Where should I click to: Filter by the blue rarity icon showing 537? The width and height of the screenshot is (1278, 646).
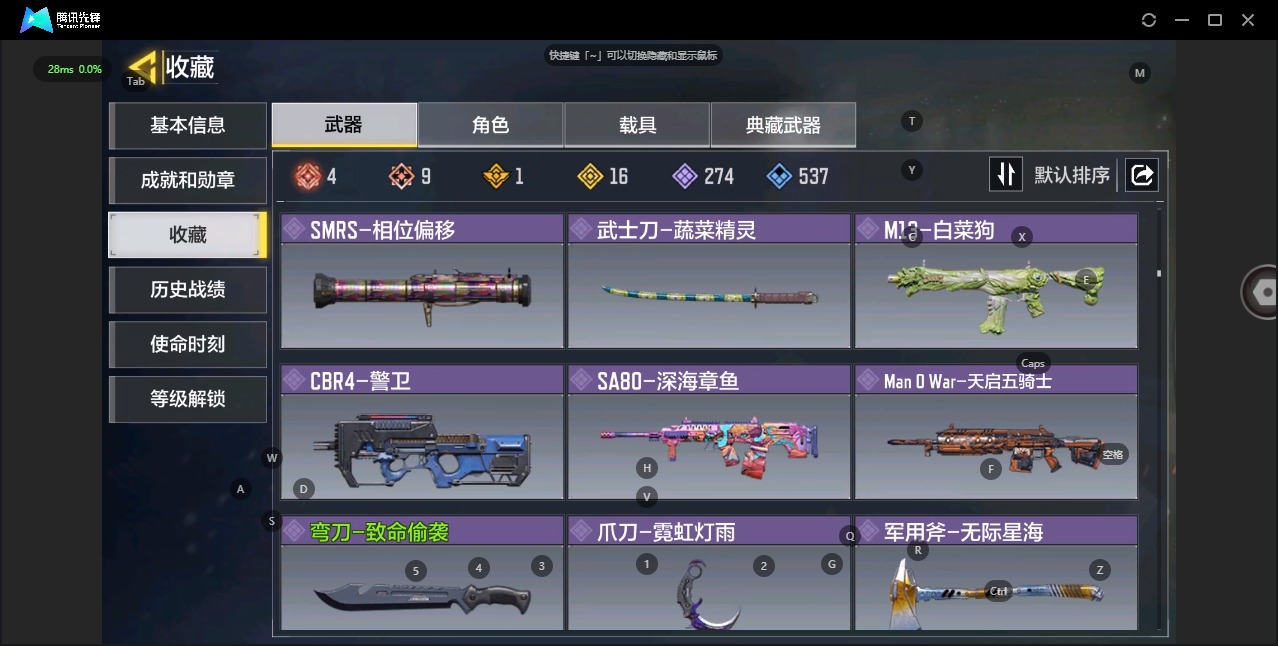coord(779,176)
